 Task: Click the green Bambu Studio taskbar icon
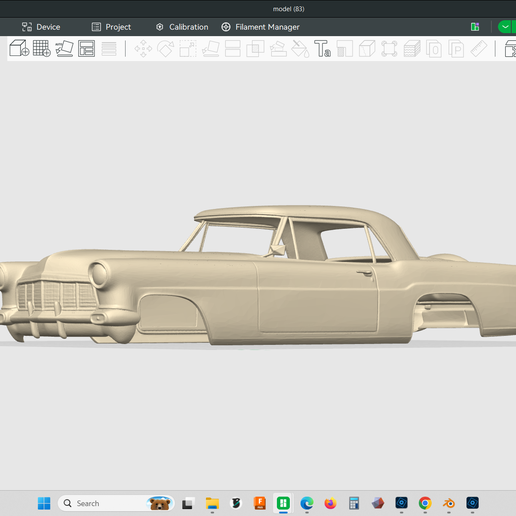pyautogui.click(x=283, y=503)
